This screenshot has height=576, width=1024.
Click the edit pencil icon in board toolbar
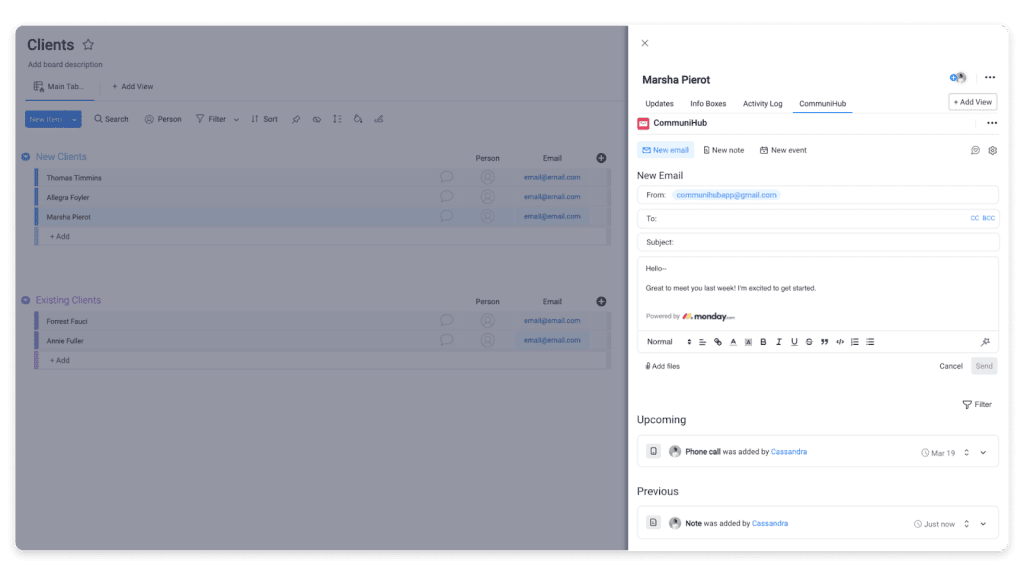pos(379,119)
